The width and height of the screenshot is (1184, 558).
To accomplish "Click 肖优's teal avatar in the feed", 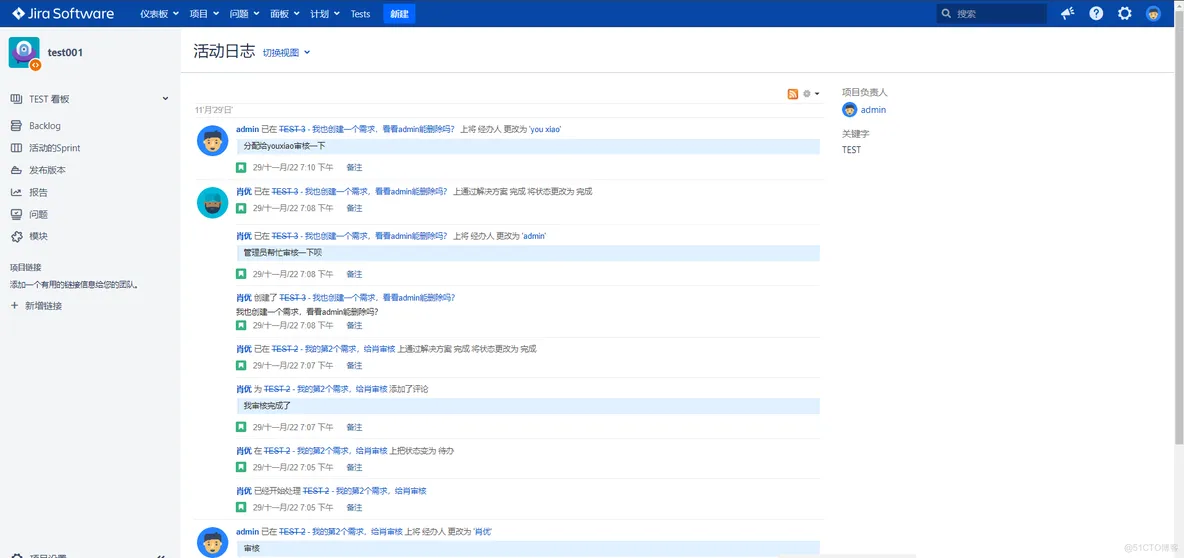I will tap(212, 202).
